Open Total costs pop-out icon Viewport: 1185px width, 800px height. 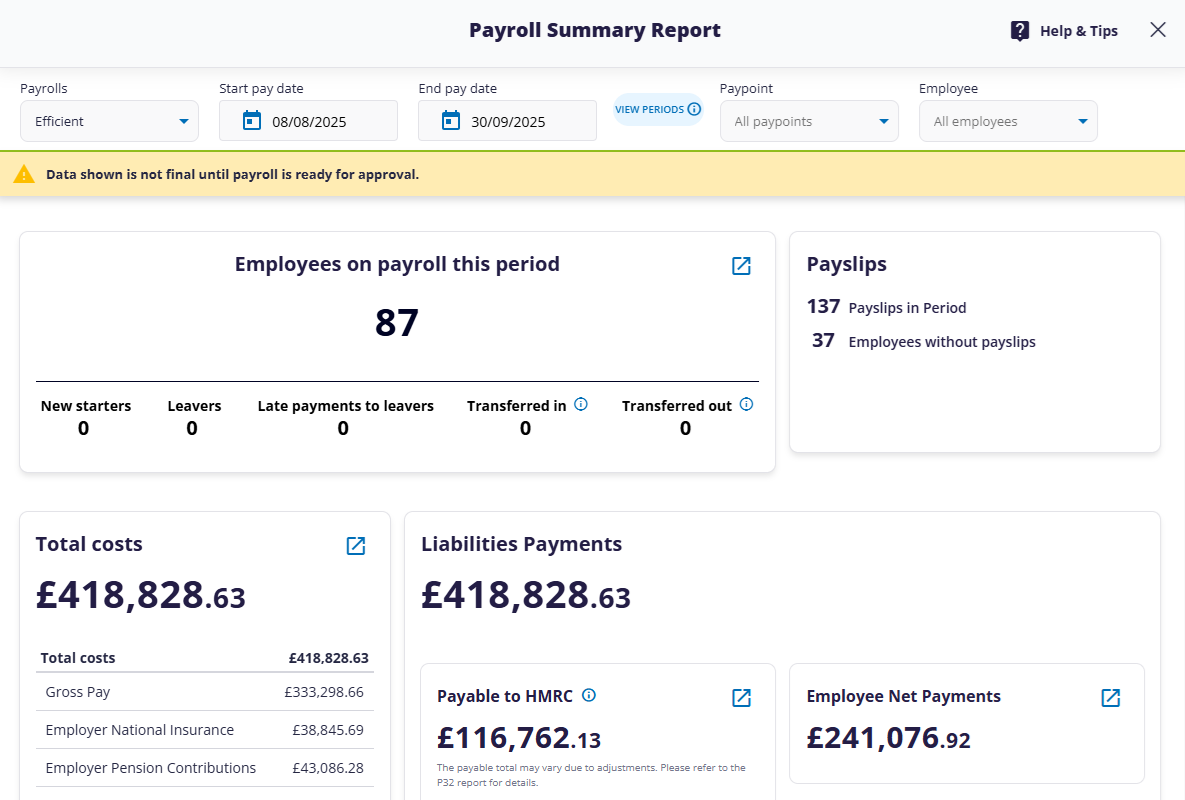356,545
